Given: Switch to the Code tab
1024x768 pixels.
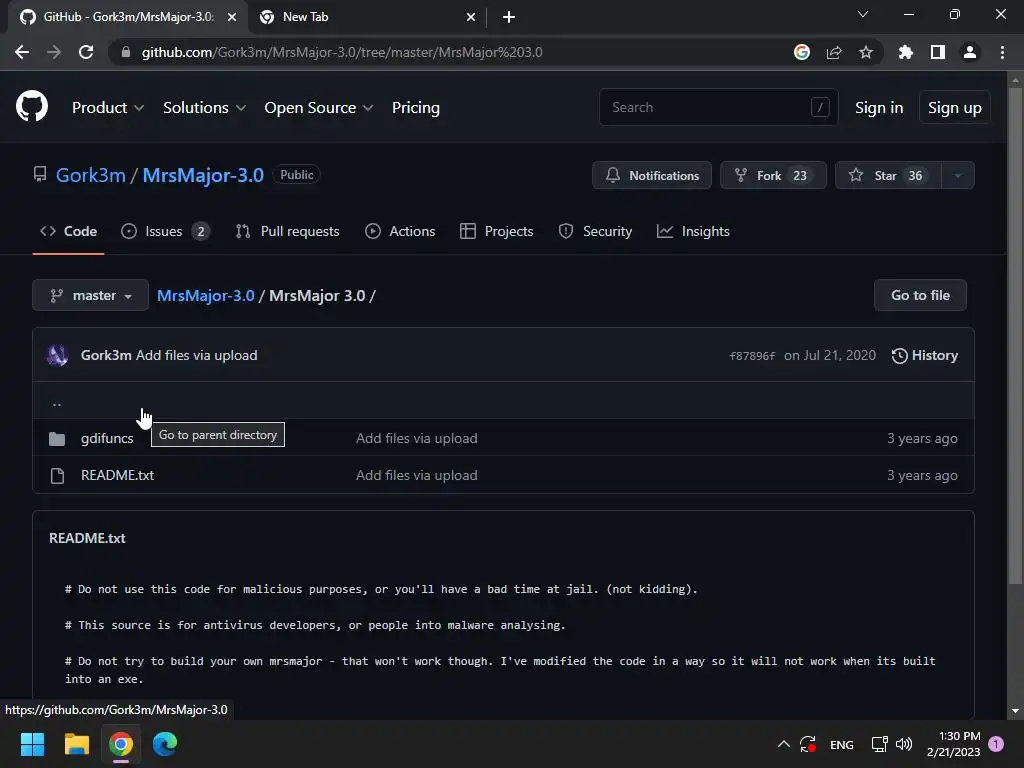Looking at the screenshot, I should [69, 231].
